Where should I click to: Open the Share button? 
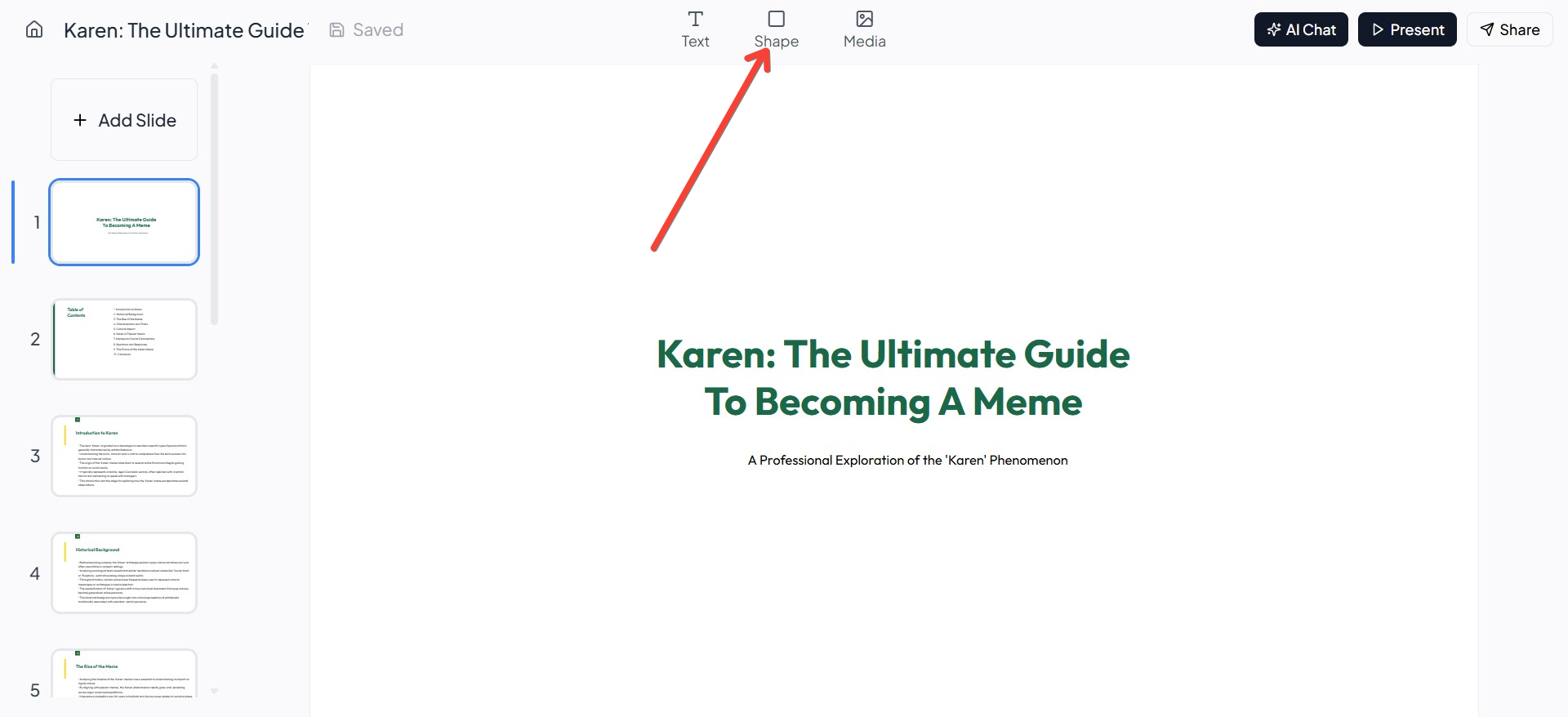click(x=1509, y=29)
